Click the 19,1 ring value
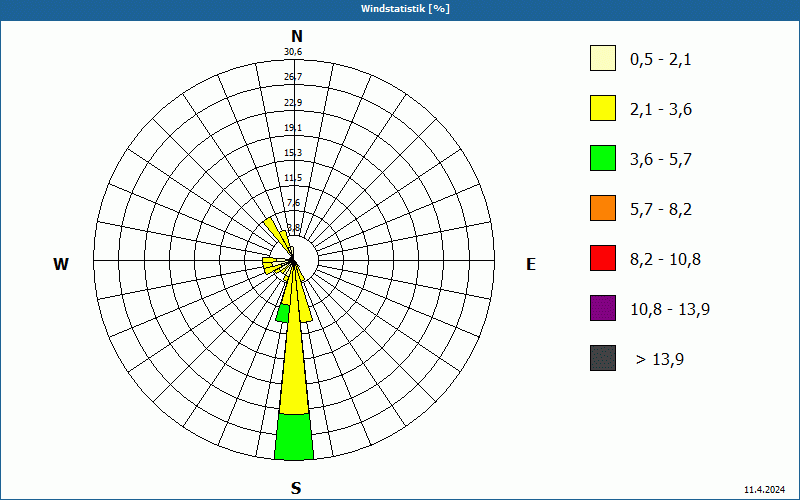 coord(293,128)
